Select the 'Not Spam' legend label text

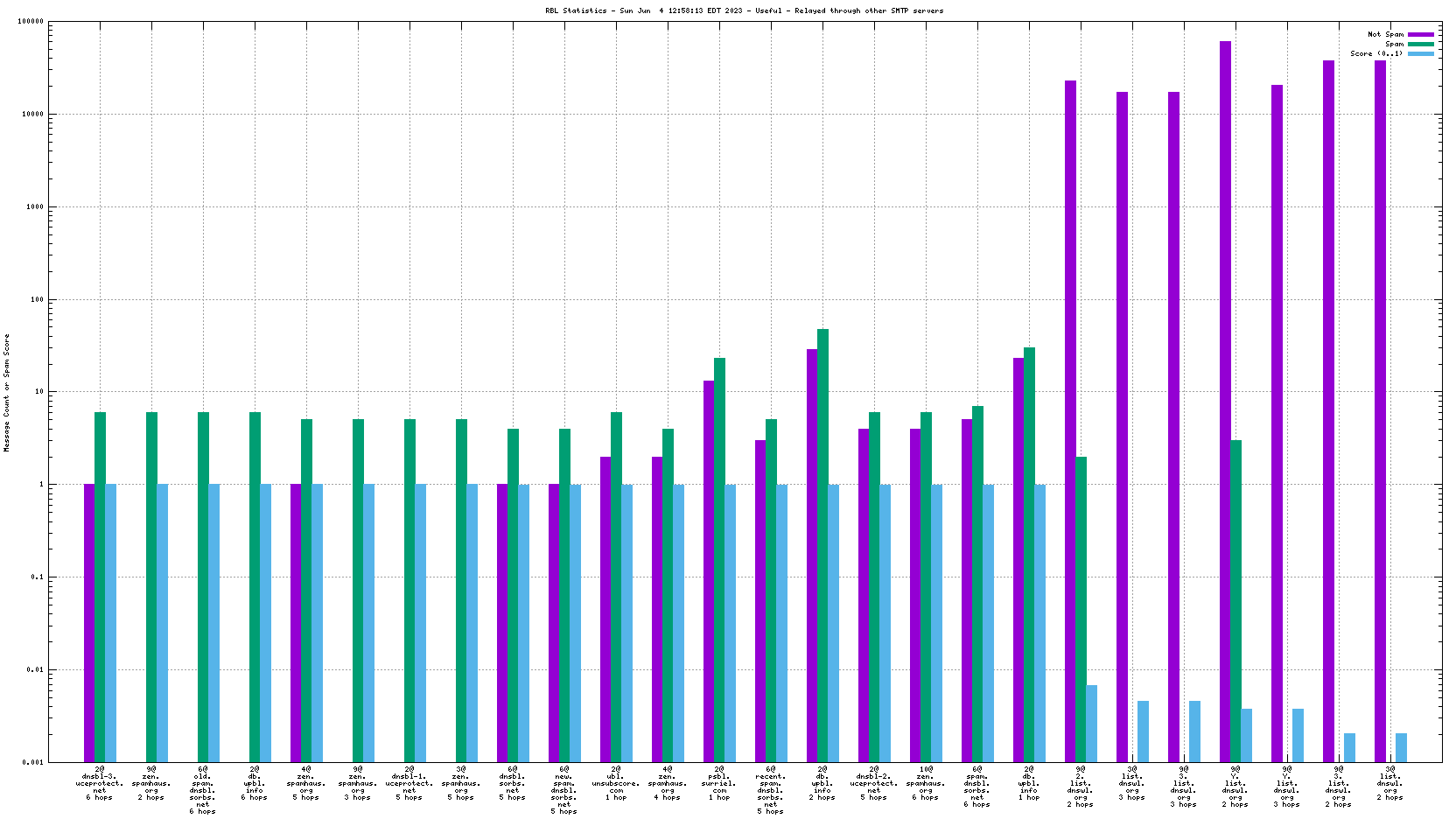point(1385,34)
